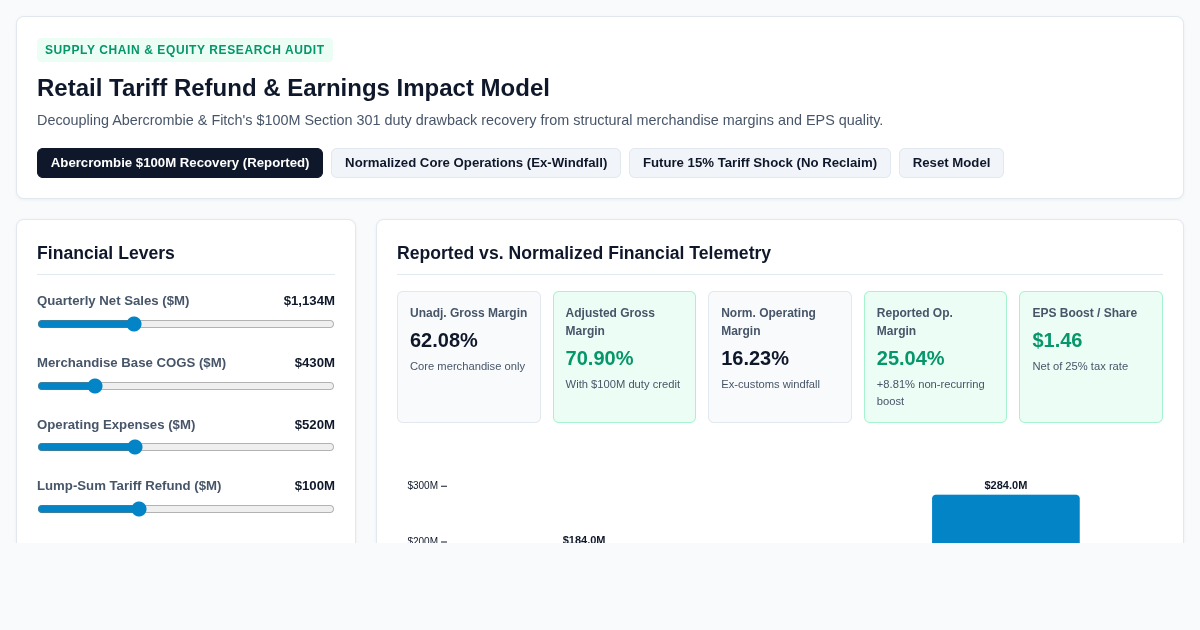This screenshot has height=630, width=1200.
Task: Click the $1,134M net sales value
Action: point(309,301)
